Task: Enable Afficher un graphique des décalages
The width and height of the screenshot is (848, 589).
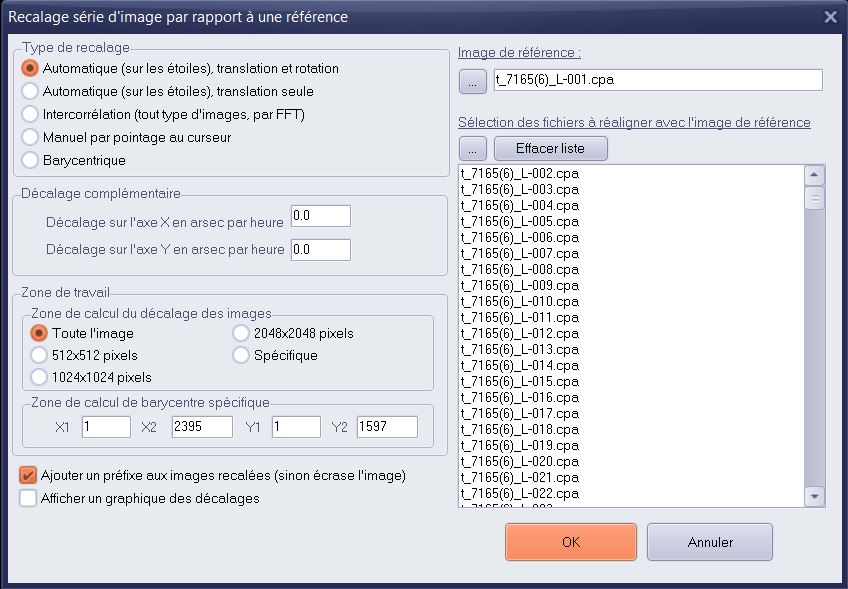Action: tap(28, 498)
